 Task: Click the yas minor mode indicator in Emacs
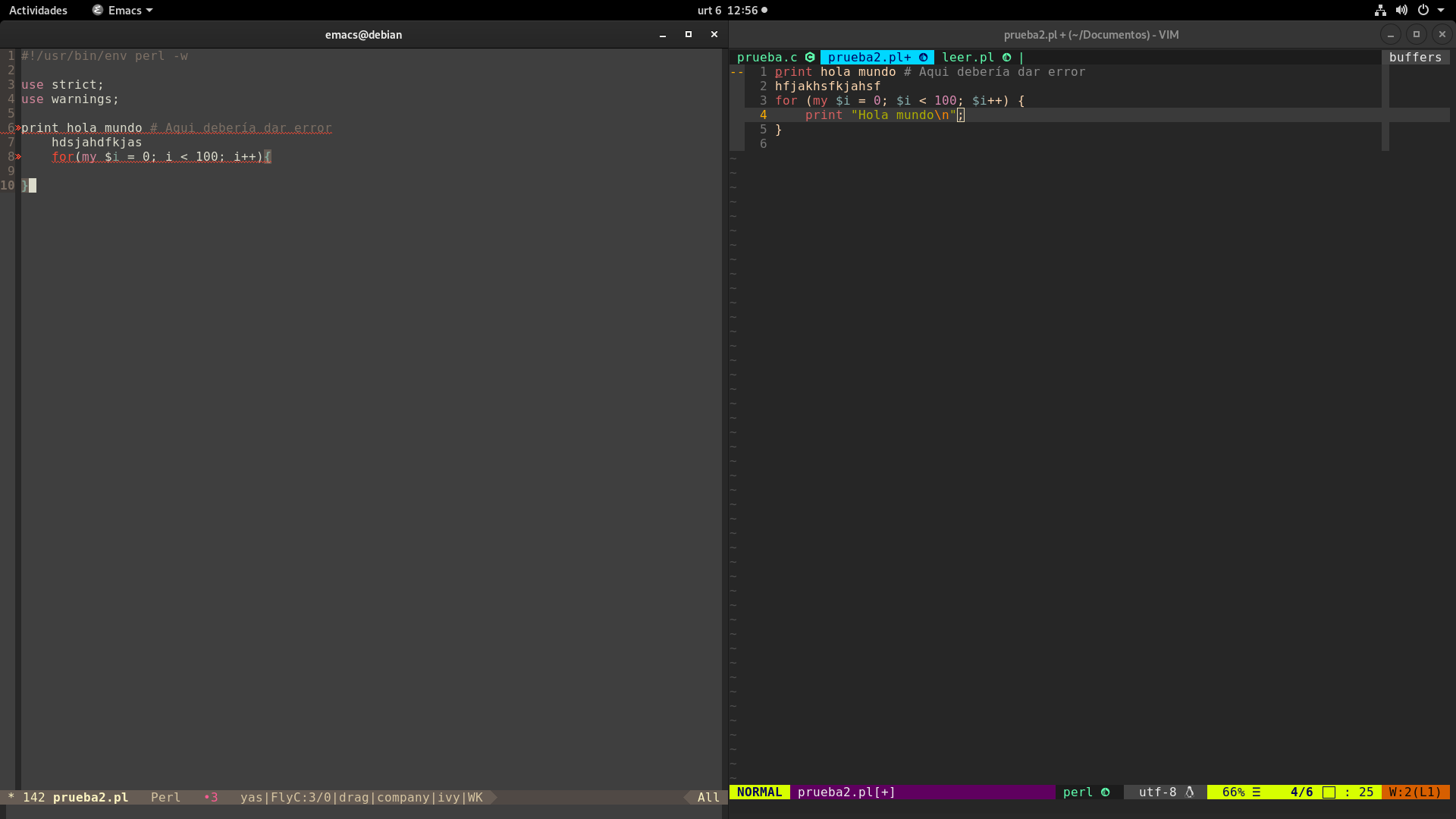point(251,797)
